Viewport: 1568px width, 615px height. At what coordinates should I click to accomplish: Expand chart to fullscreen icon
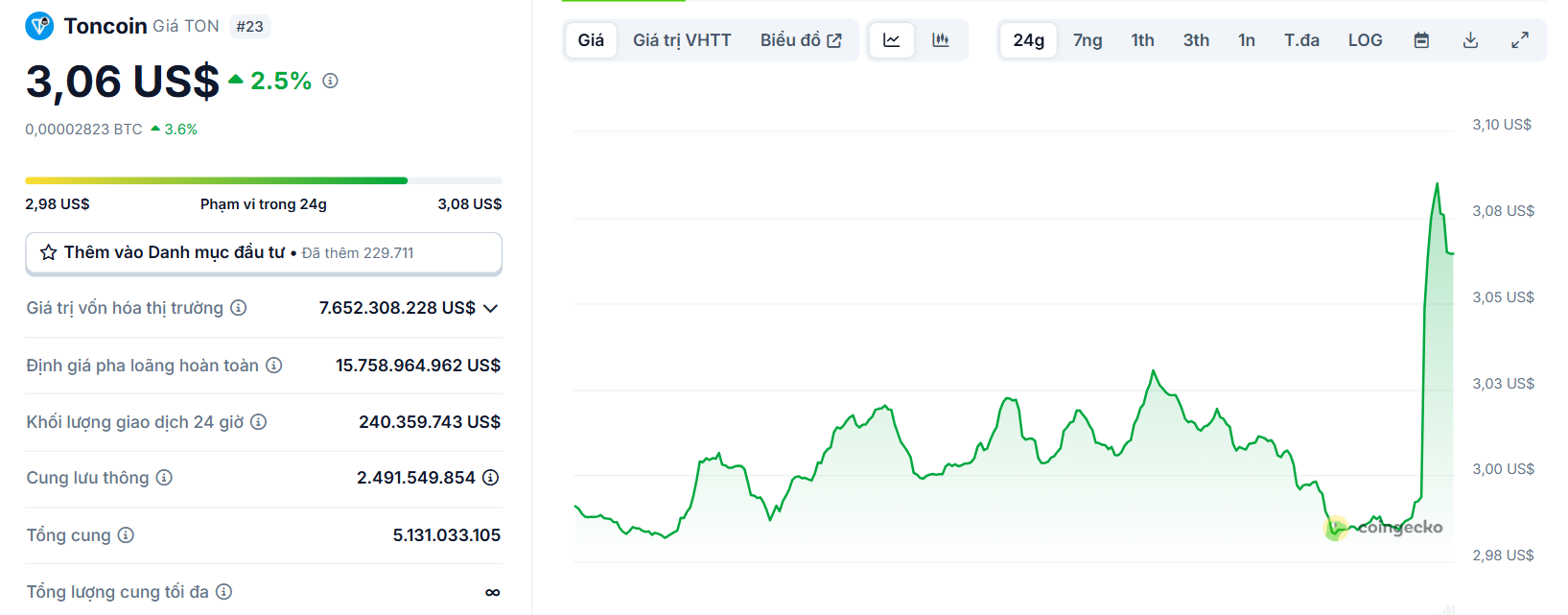tap(1520, 40)
